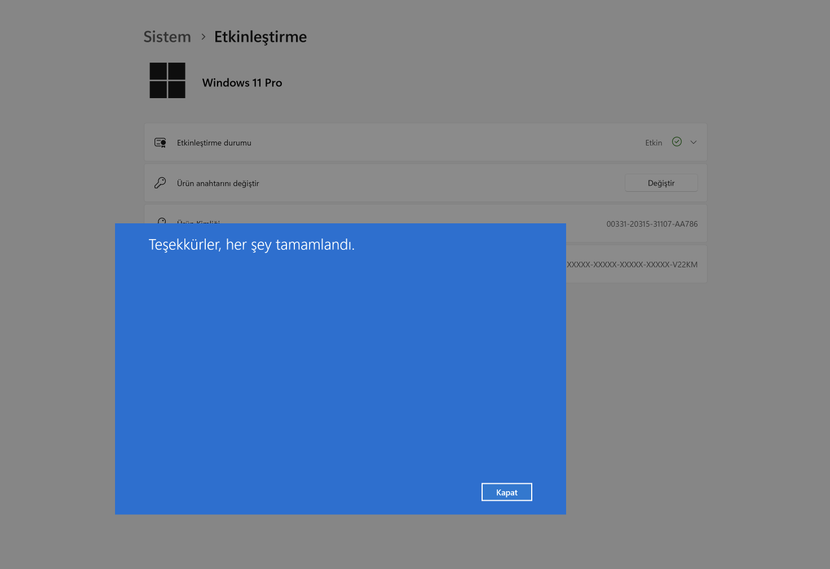830x569 pixels.
Task: Click the Windows logo icon
Action: 167,81
